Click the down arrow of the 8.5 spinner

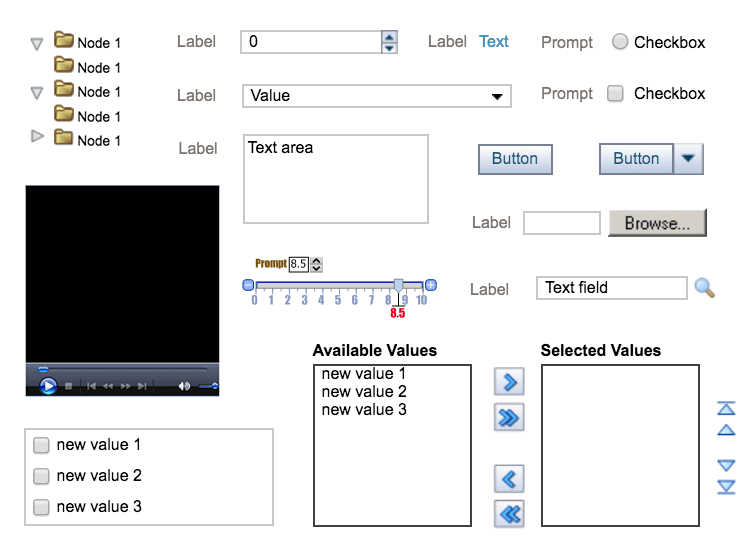316,268
